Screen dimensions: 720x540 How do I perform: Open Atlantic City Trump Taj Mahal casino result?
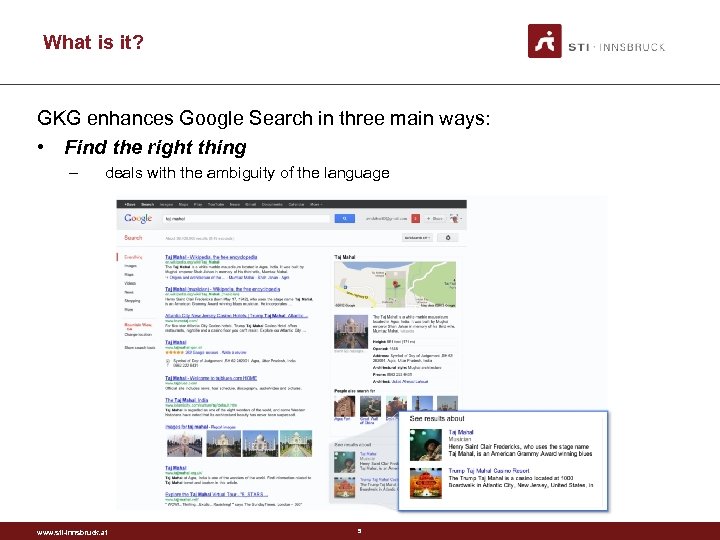coord(236,316)
